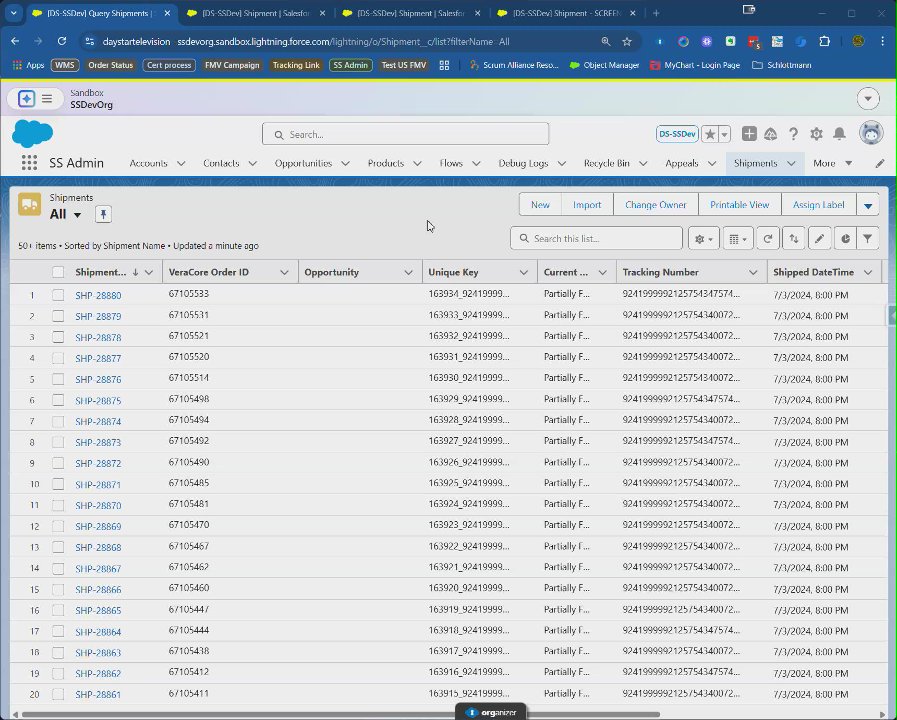Viewport: 897px width, 720px height.
Task: Check the box for SHP-28878
Action: (58, 337)
